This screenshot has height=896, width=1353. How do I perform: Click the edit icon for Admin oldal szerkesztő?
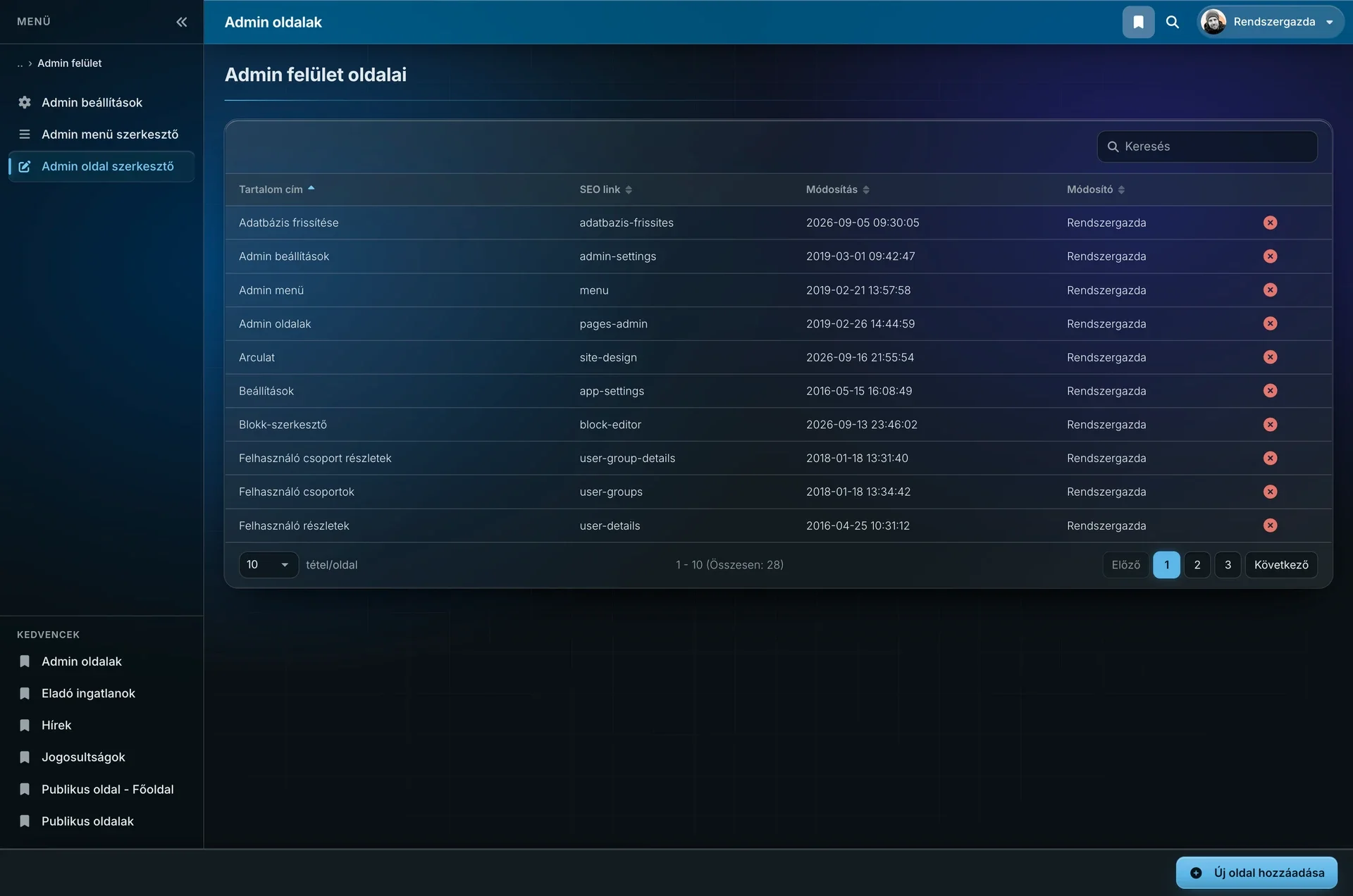25,166
